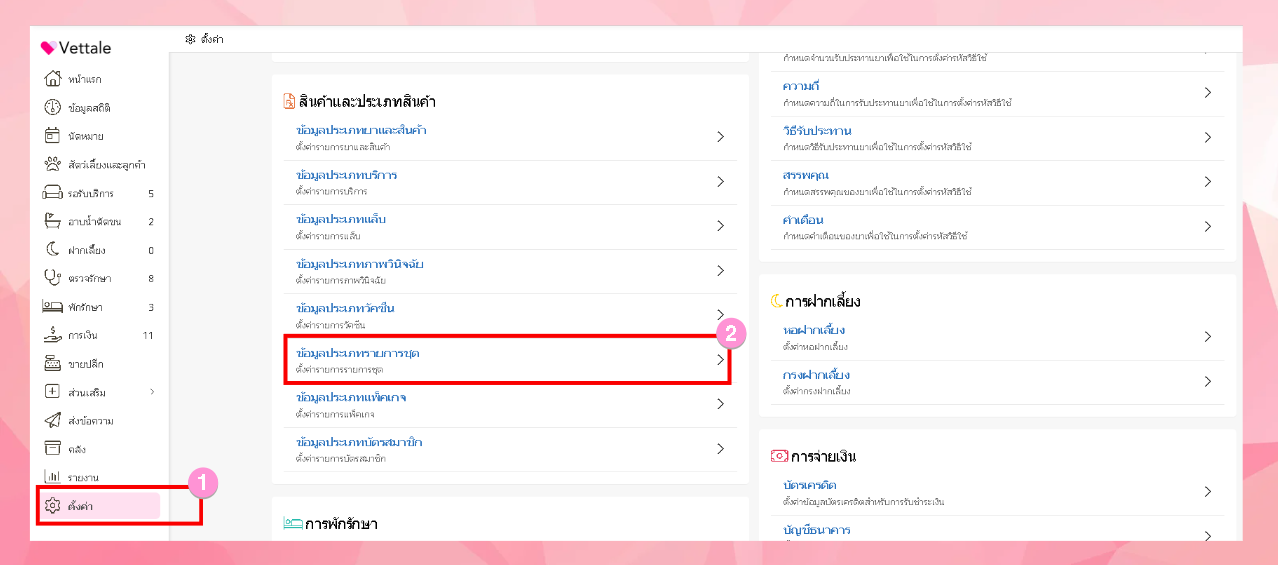Select อาบน้ำตัดขน bathtub icon in sidebar
This screenshot has height=565, width=1278.
tap(53, 221)
